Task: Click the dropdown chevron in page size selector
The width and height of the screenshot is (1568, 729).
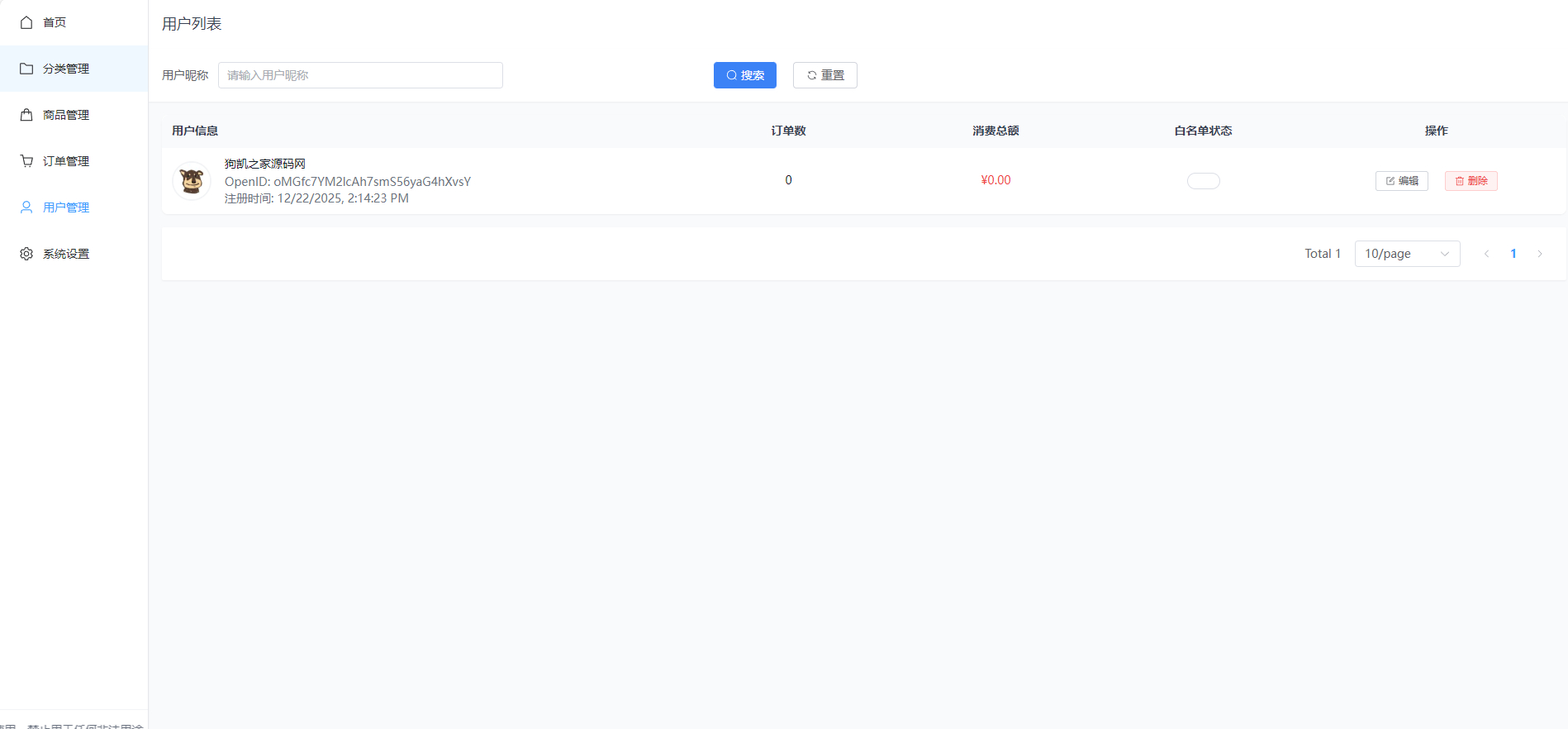Action: (1445, 254)
